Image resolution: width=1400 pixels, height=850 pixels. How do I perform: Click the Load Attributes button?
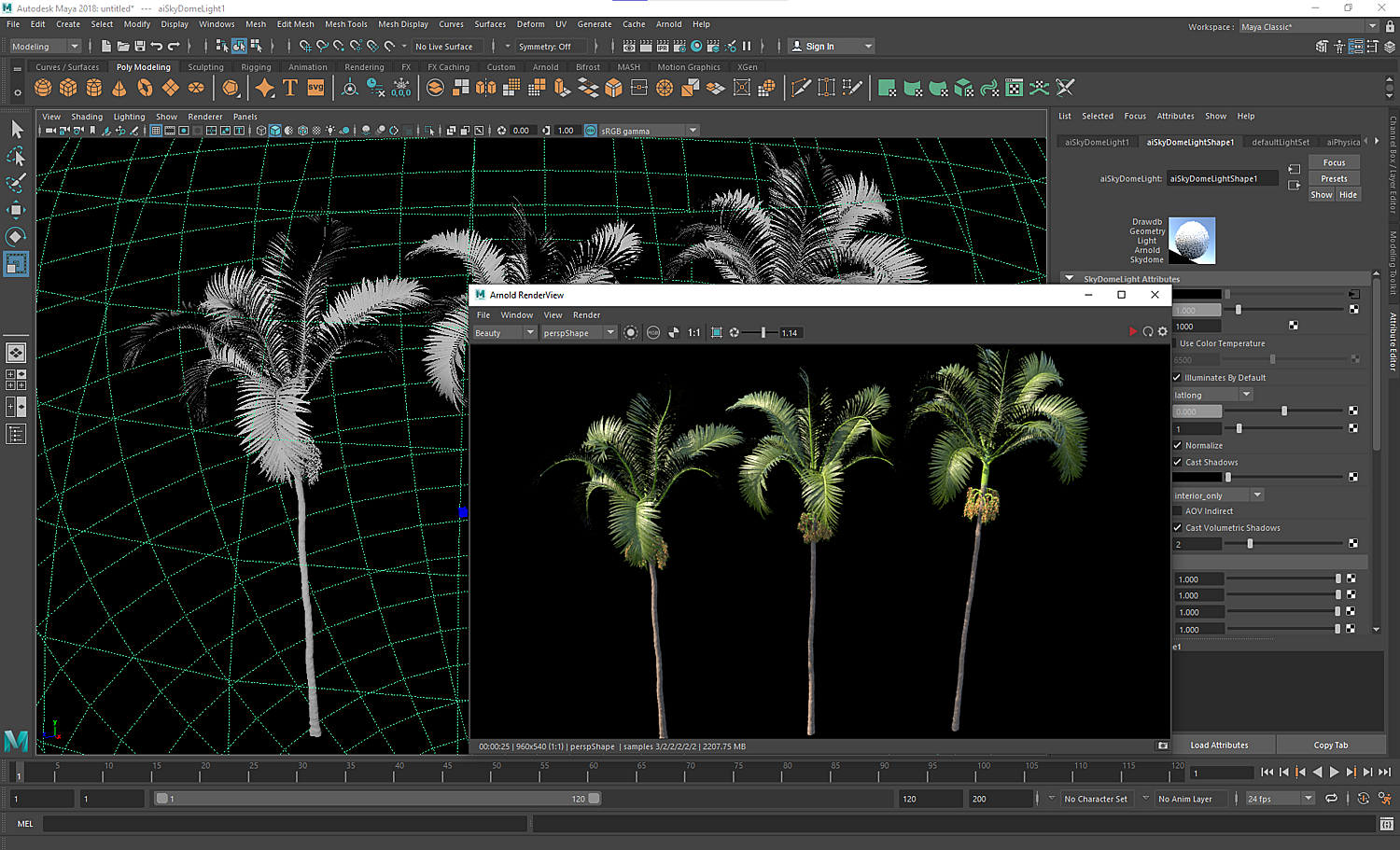1219,745
